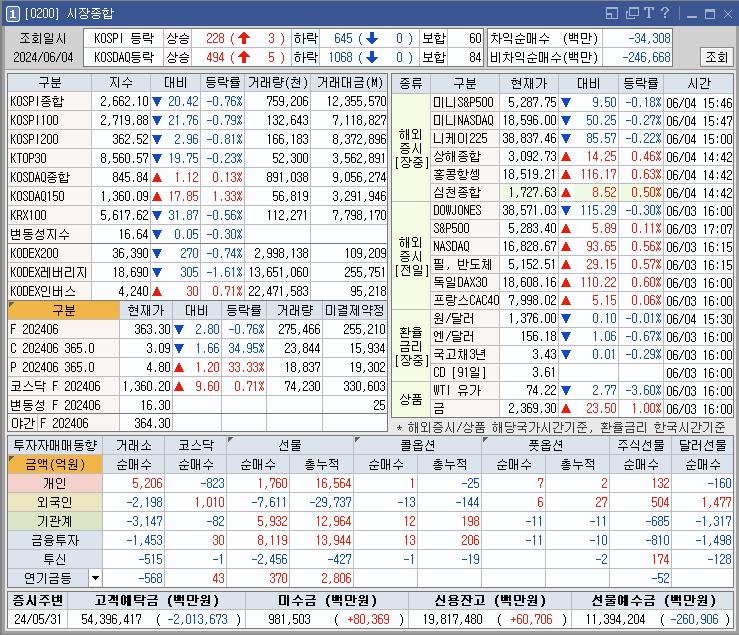
Task: Select the 원/달러 exchange rate row
Action: (582, 318)
